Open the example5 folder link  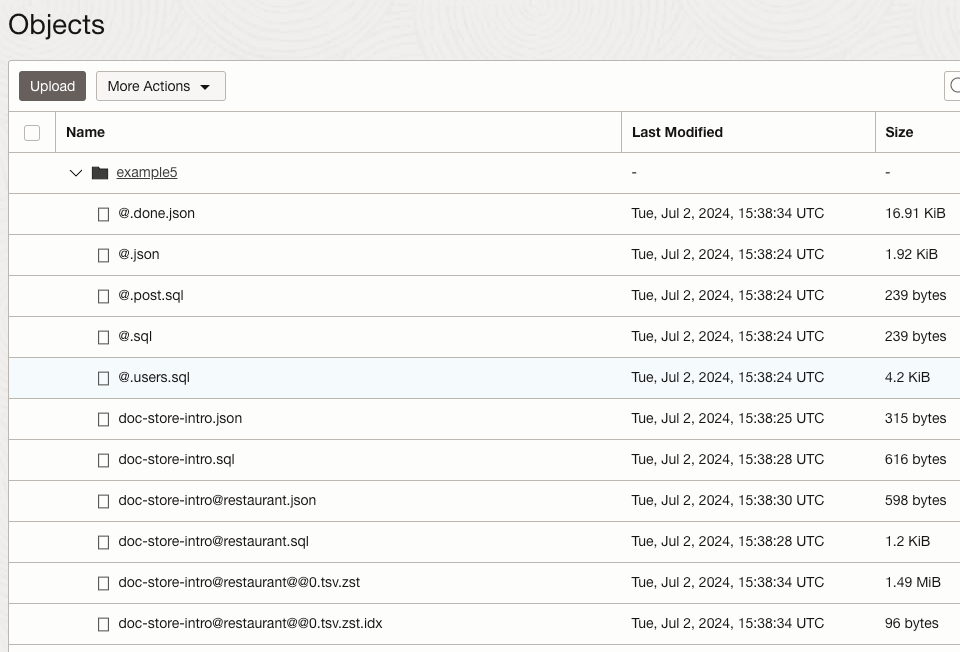click(x=146, y=172)
